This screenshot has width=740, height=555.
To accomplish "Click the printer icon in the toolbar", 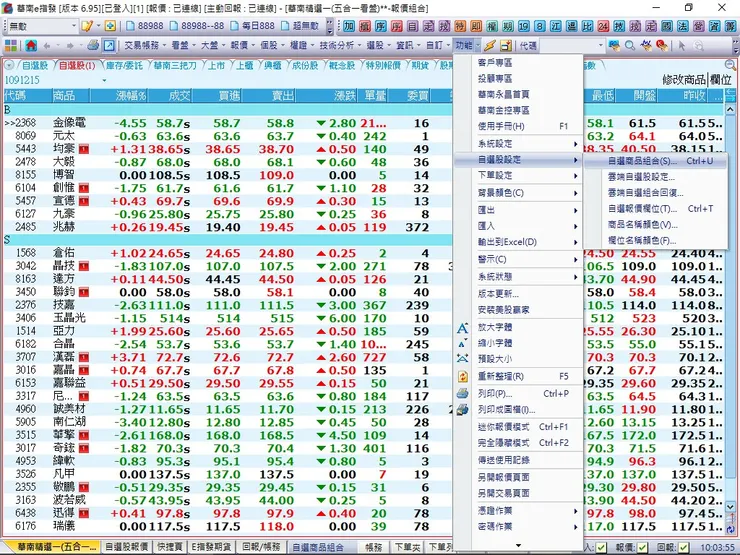I will (93, 45).
